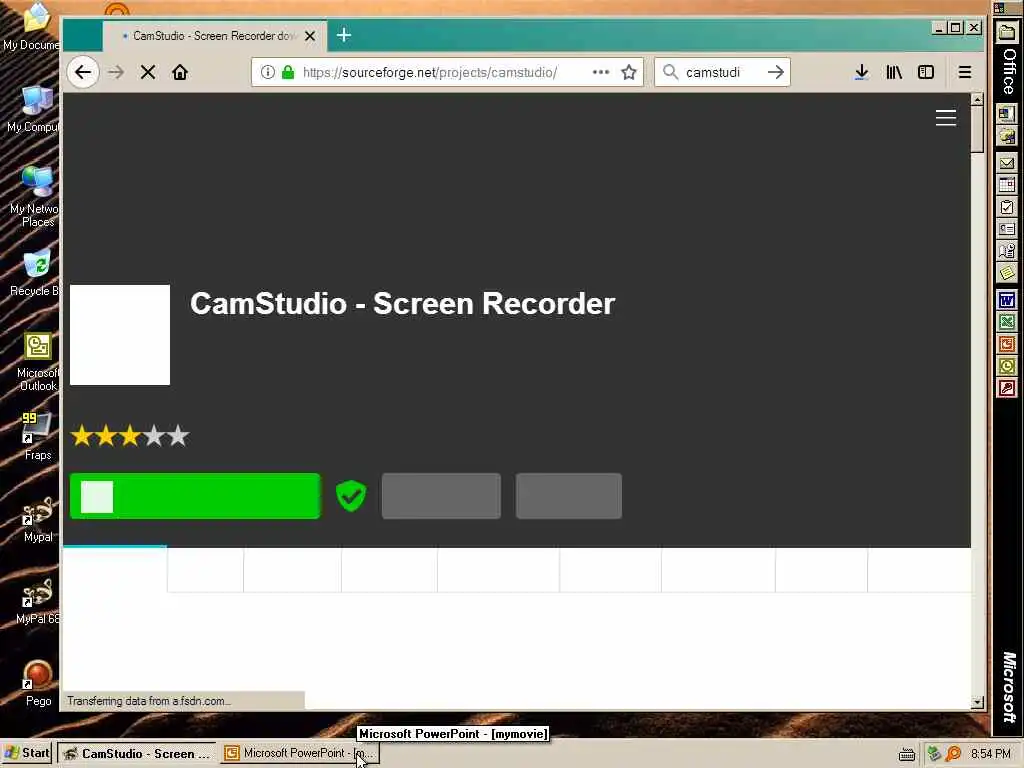Switch to Microsoft PowerPoint taskbar button
Image resolution: width=1024 pixels, height=768 pixels.
tap(298, 753)
